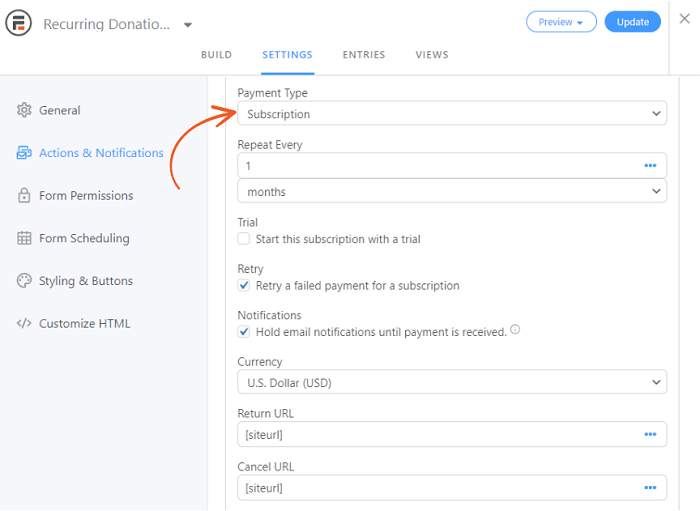Viewport: 700px width, 511px height.
Task: Click the Payment Type label
Action: pos(272,93)
